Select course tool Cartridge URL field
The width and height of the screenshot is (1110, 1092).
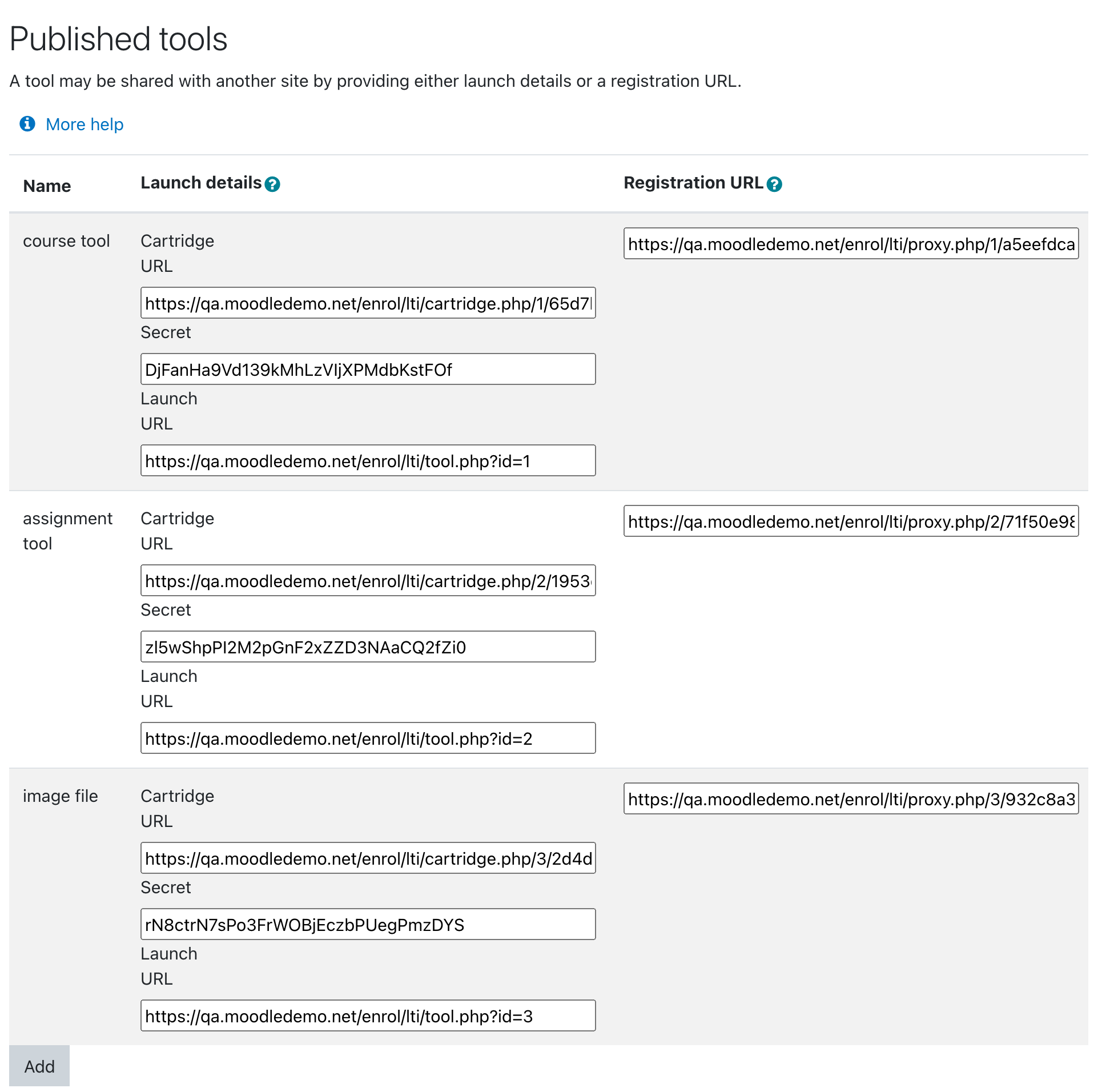pyautogui.click(x=368, y=303)
